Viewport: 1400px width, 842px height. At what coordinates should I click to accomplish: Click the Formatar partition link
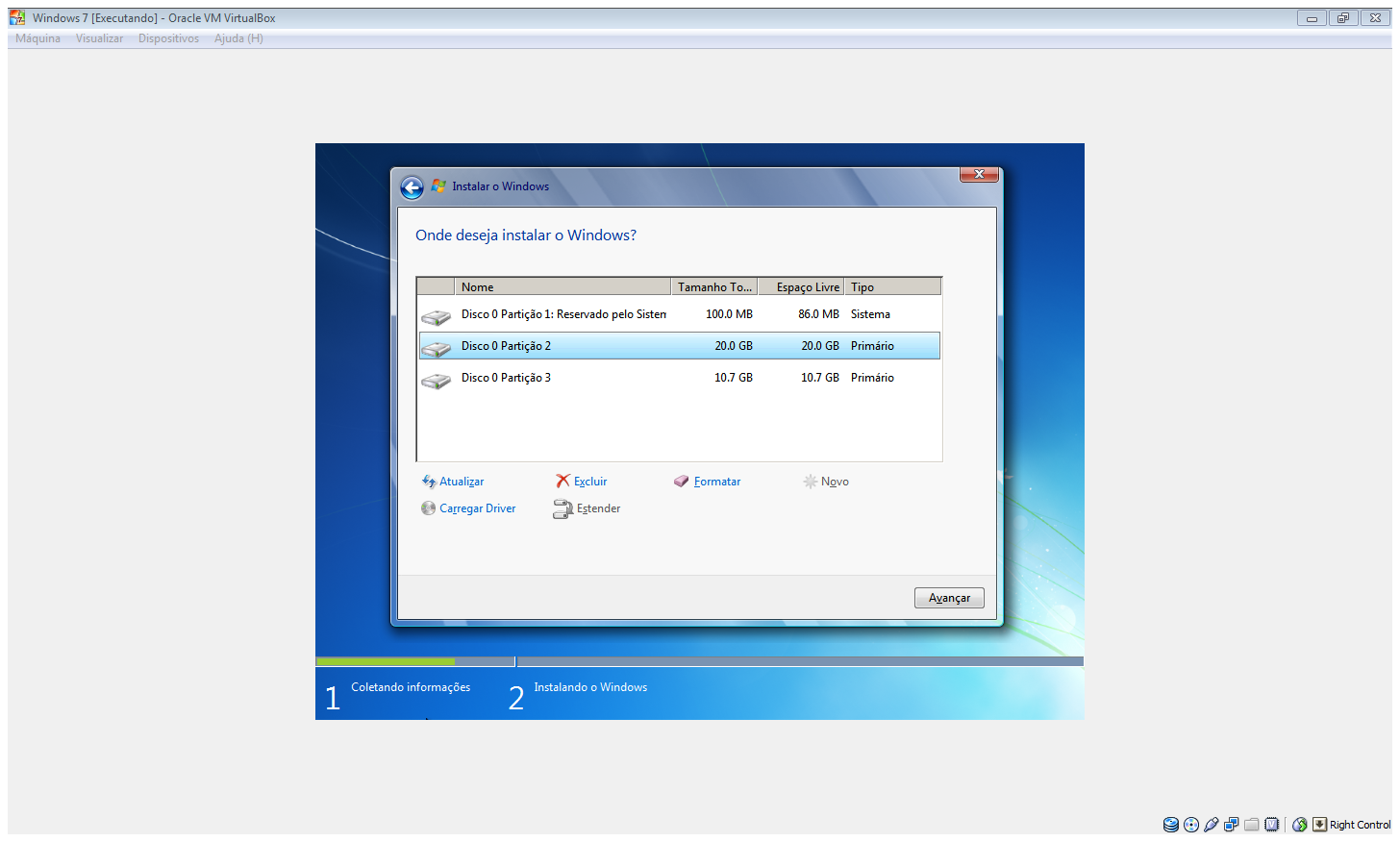[716, 482]
